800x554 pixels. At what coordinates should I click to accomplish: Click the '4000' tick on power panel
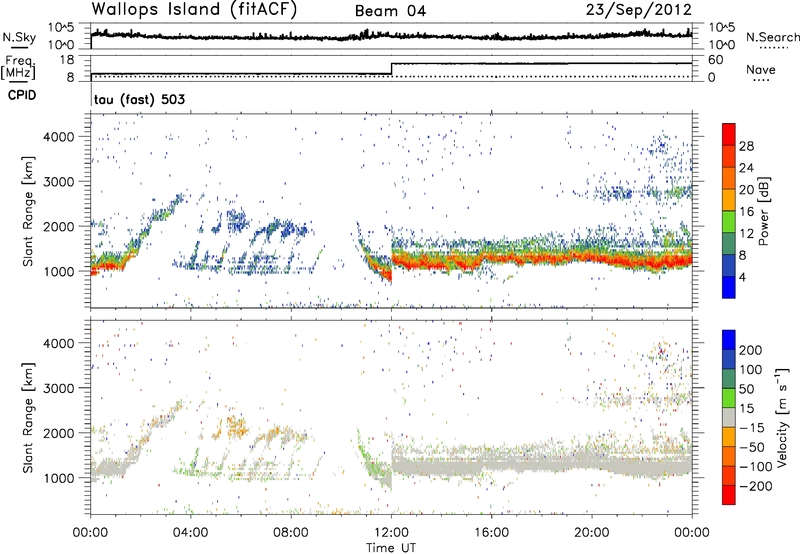click(59, 137)
